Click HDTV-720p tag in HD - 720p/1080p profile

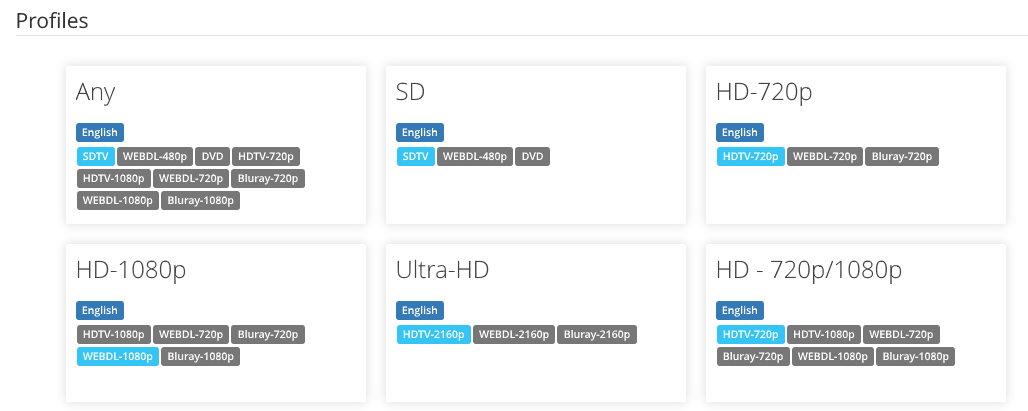point(751,335)
